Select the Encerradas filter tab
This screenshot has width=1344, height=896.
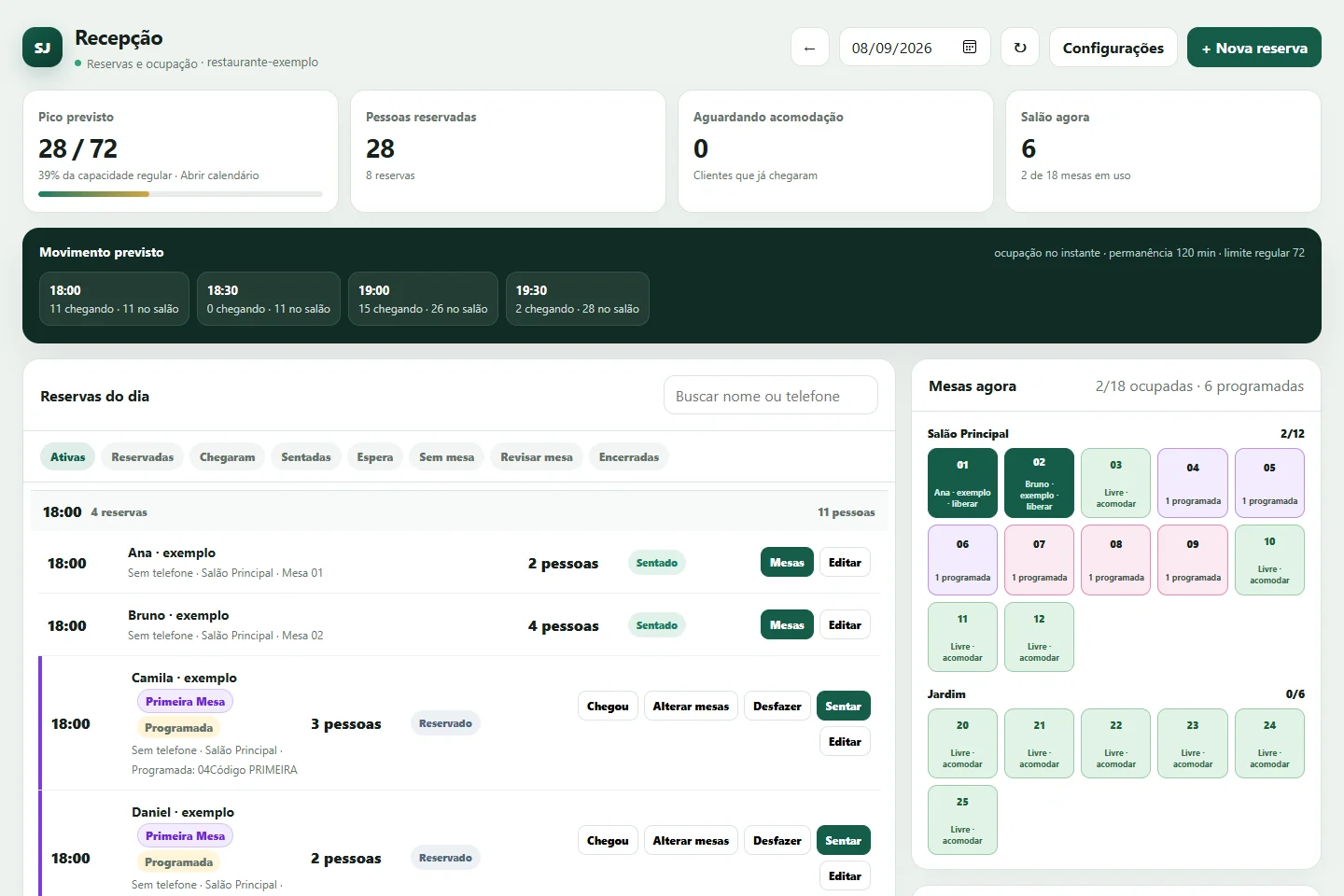629,457
